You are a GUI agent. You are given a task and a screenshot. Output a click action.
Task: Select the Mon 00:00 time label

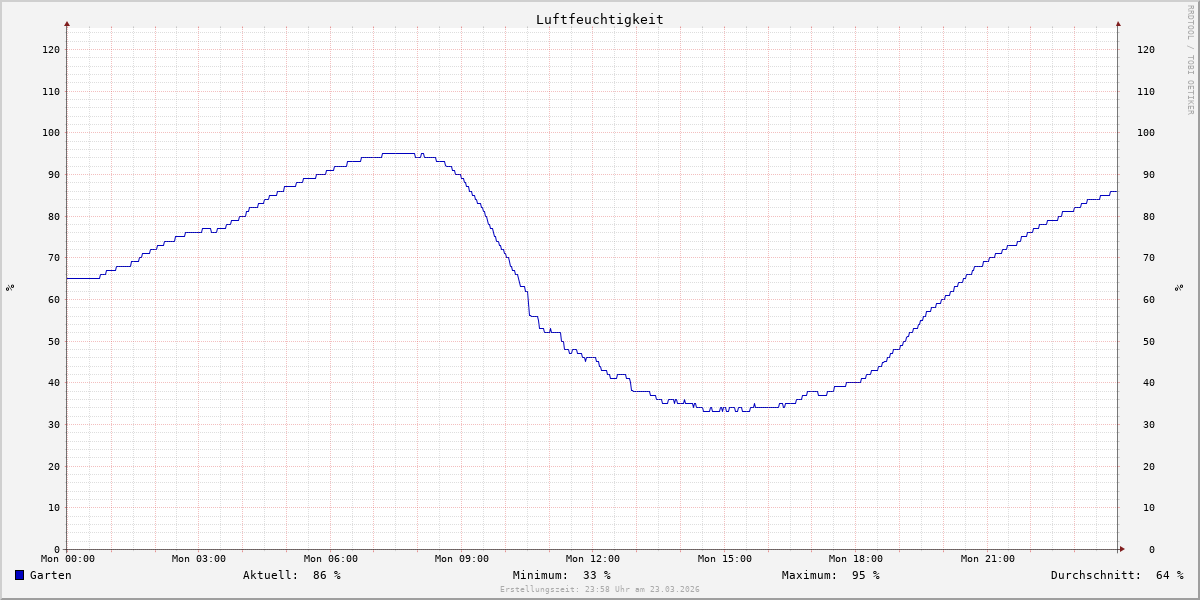pyautogui.click(x=68, y=559)
